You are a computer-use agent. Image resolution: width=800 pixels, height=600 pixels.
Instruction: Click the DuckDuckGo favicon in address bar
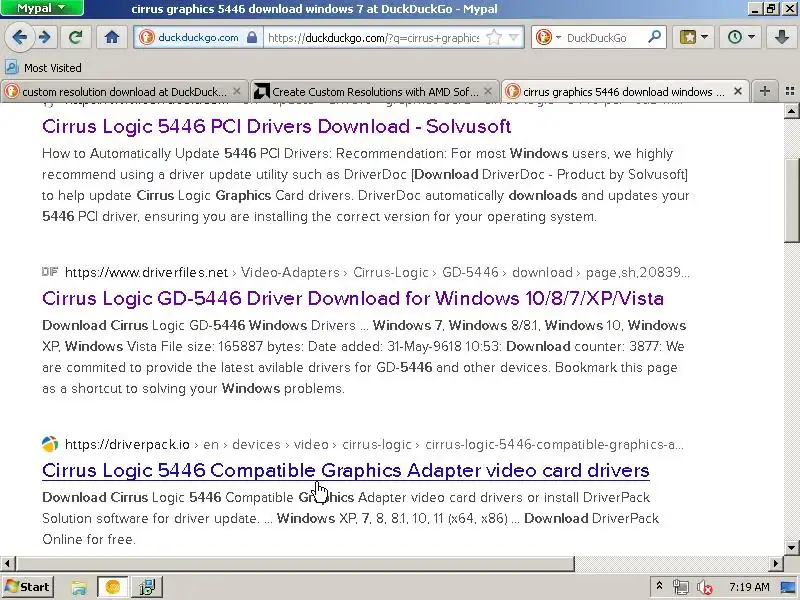click(x=147, y=37)
